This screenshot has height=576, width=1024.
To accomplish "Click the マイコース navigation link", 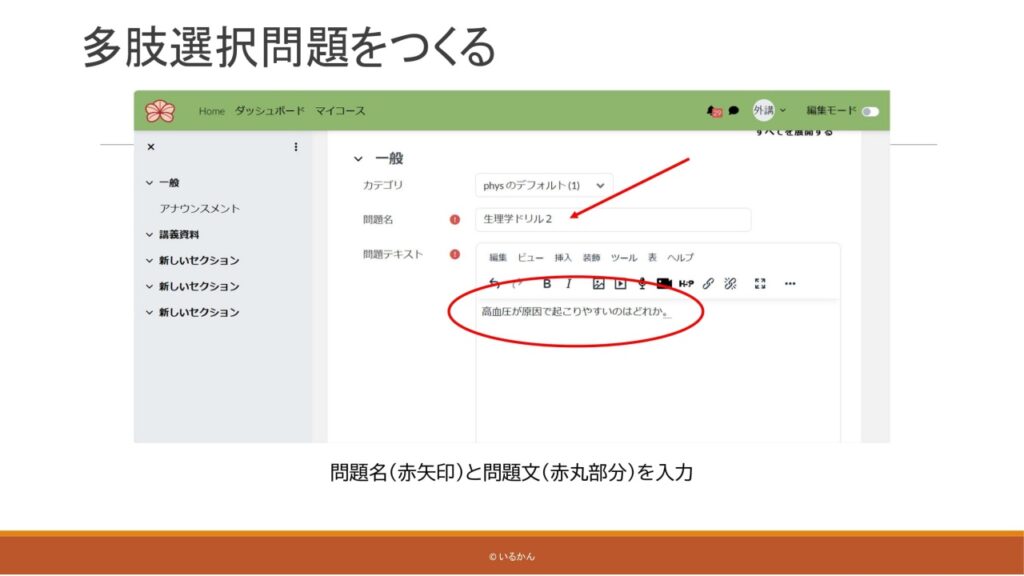I will [x=340, y=111].
